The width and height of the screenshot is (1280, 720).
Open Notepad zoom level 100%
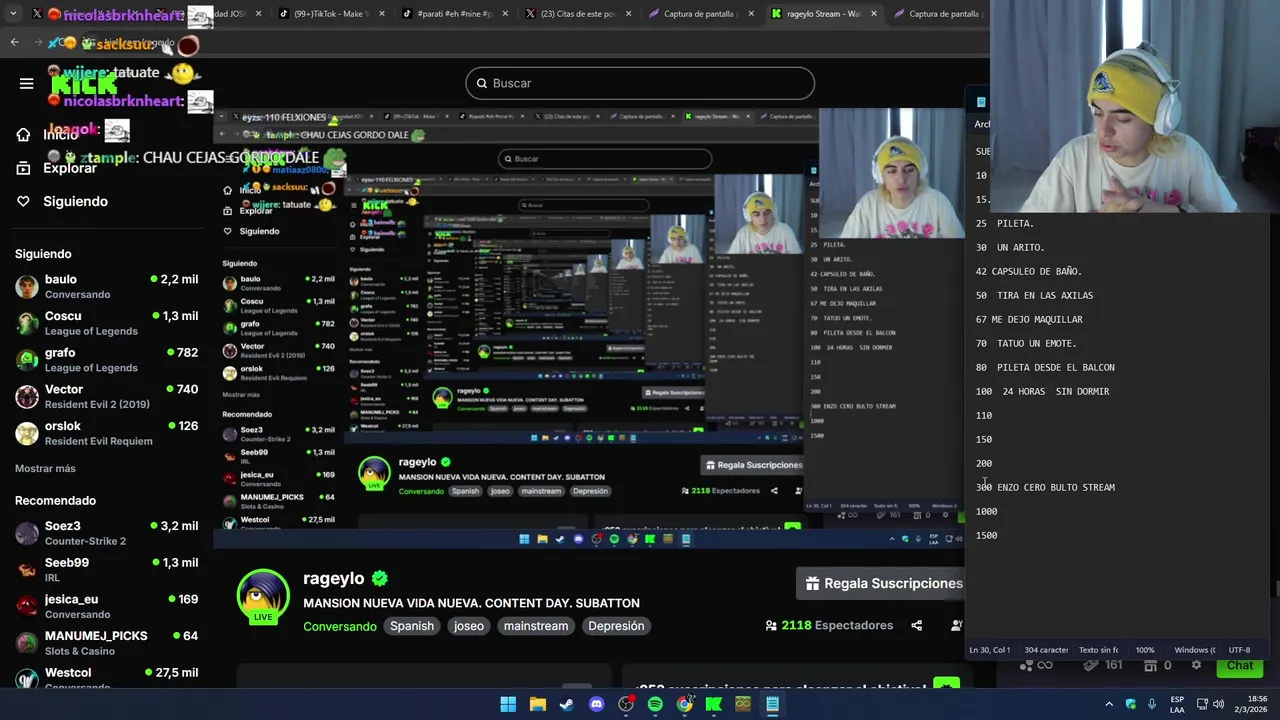(x=1145, y=650)
